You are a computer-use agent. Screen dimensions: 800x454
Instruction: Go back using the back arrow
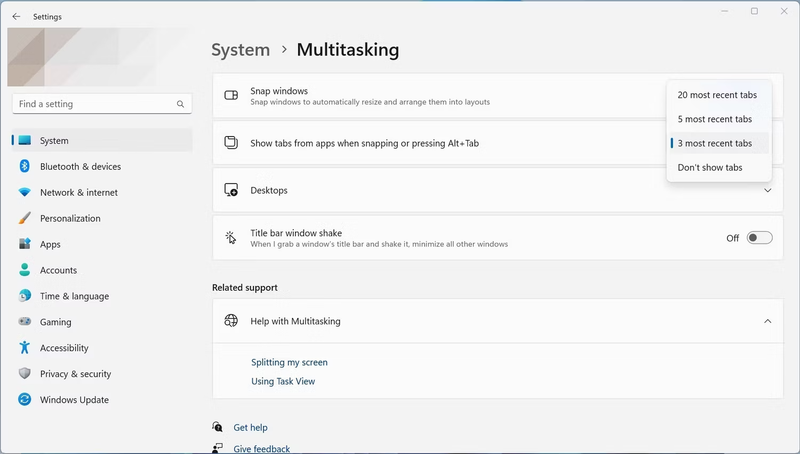(x=16, y=17)
